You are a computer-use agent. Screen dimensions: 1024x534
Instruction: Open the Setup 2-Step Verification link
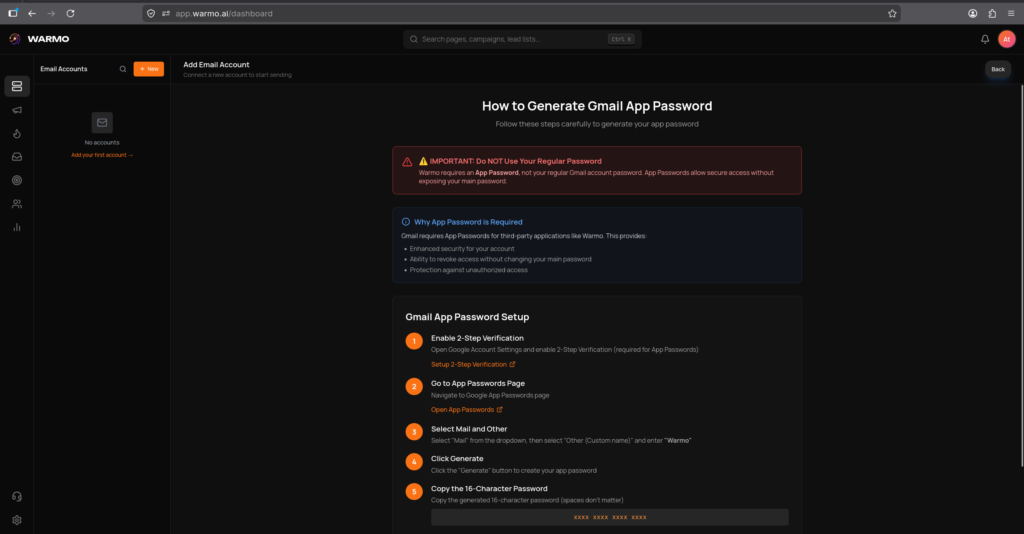coord(473,364)
